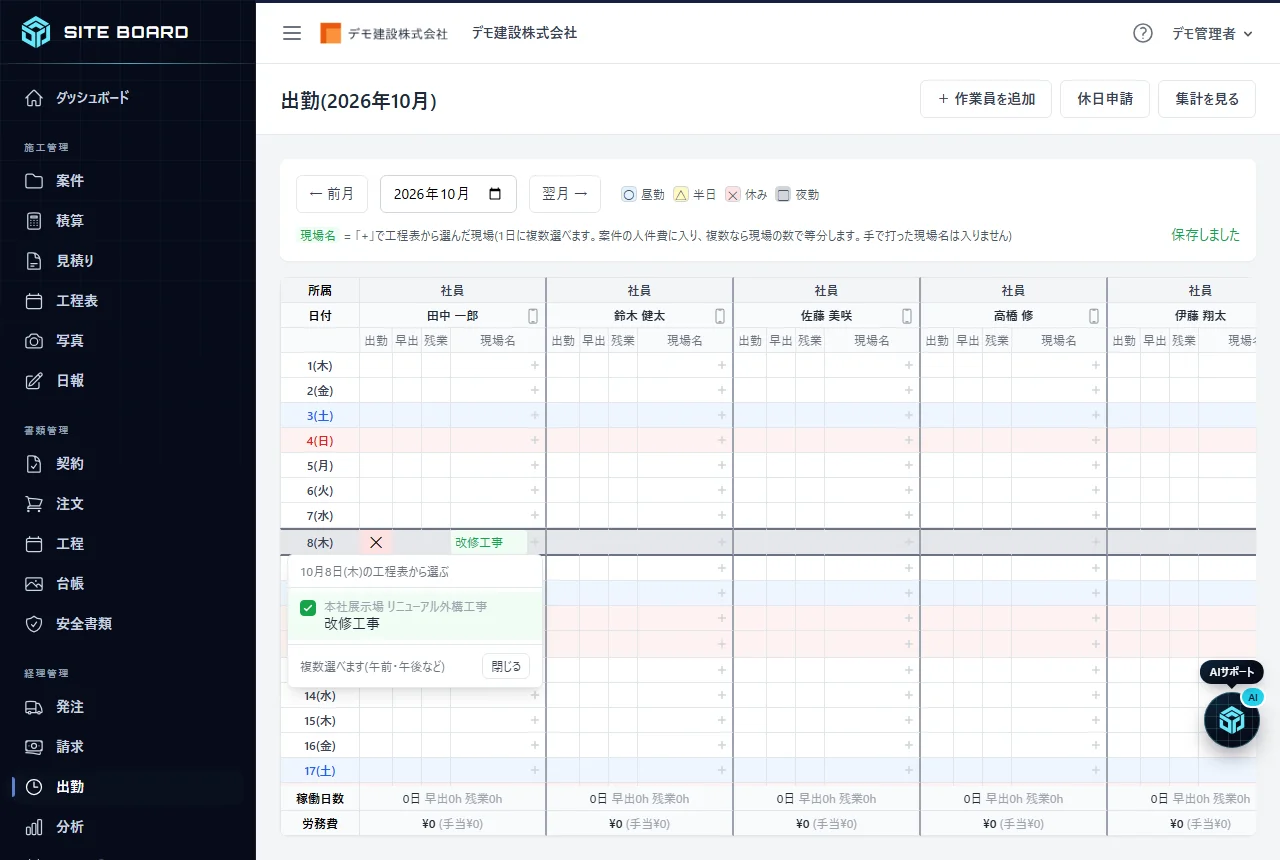Click the phone icon beside 高橋 修
Image resolution: width=1280 pixels, height=860 pixels.
coord(1094,316)
